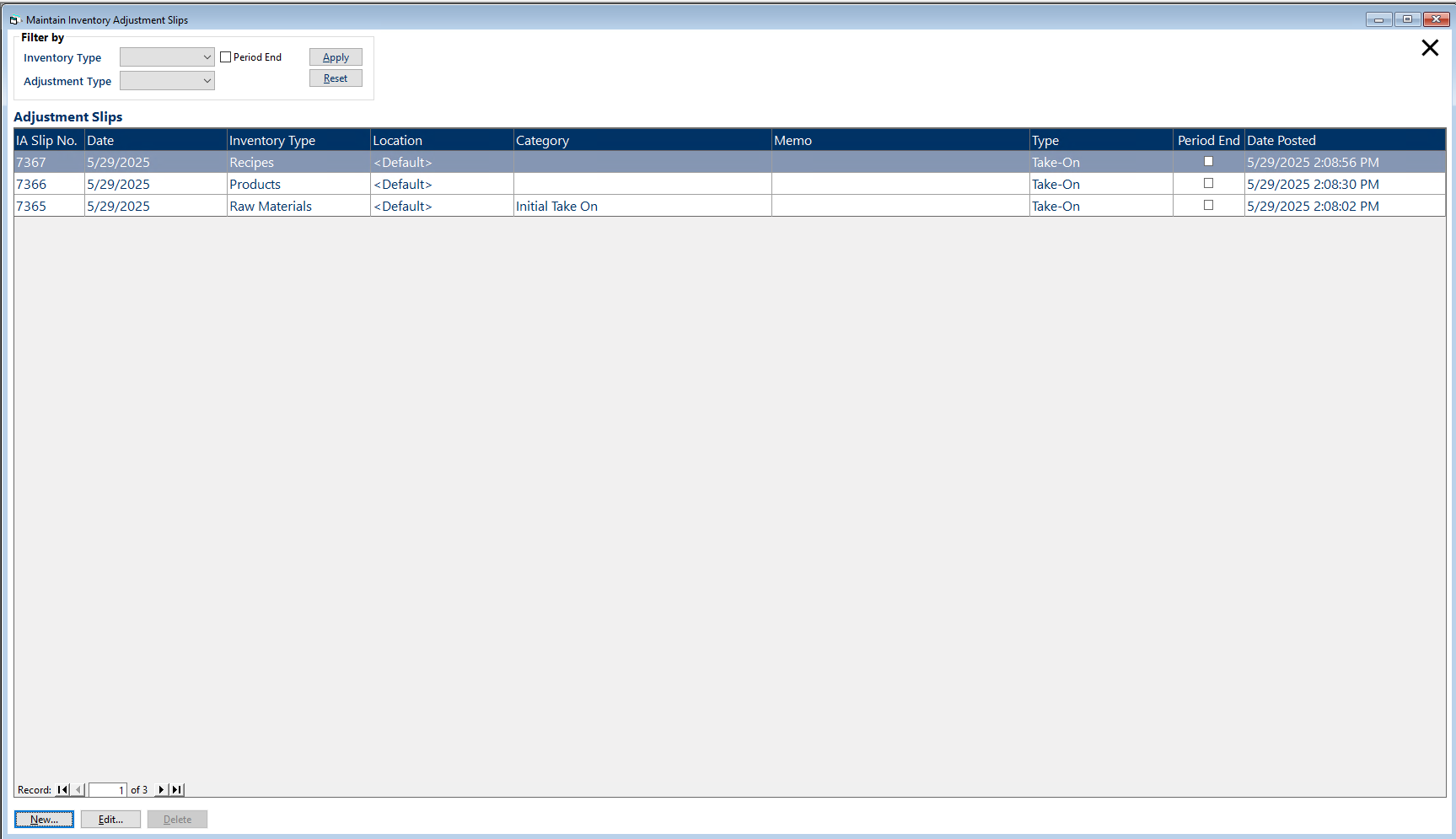Click the New... button

pos(44,820)
